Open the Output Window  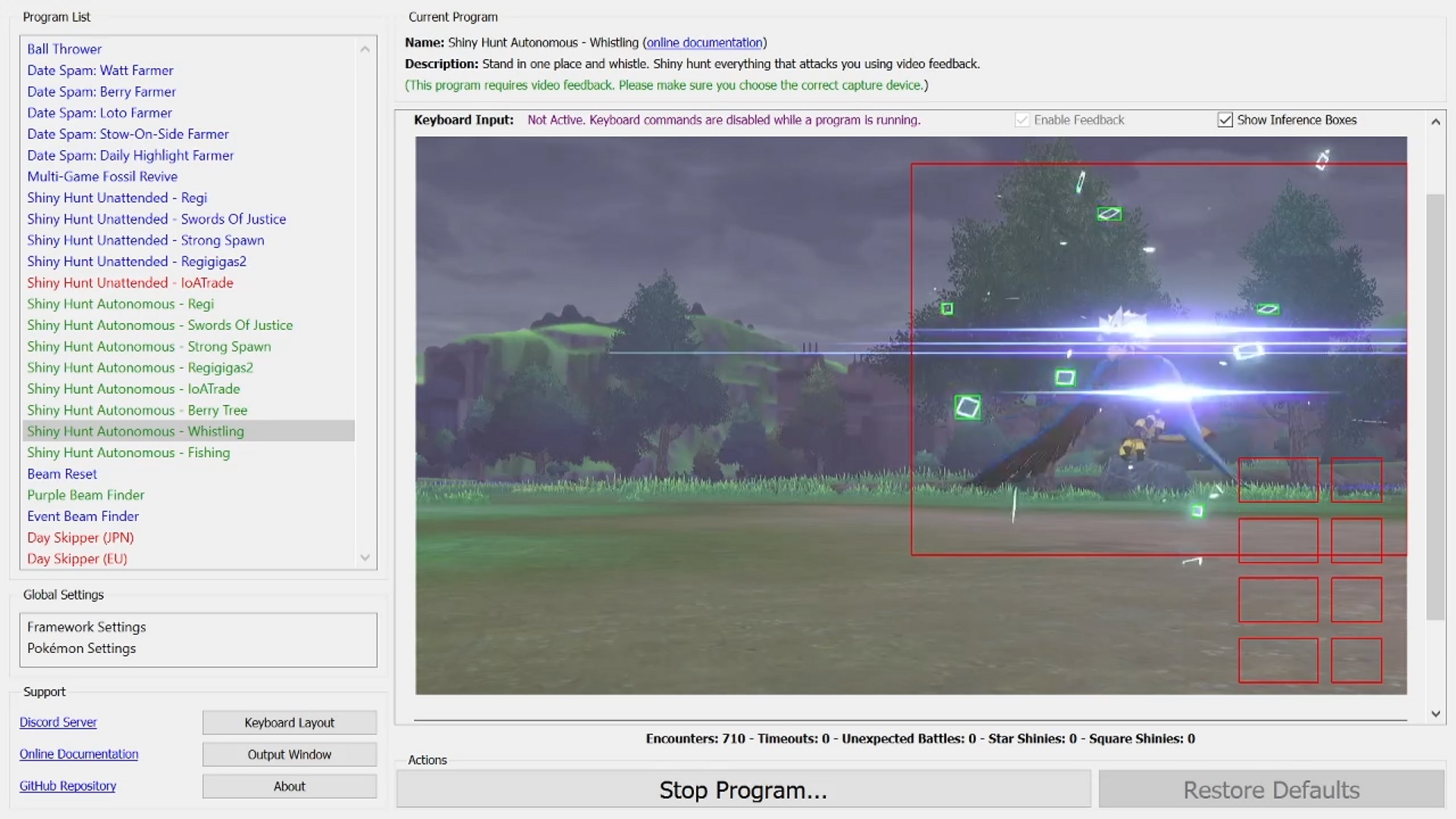(289, 755)
